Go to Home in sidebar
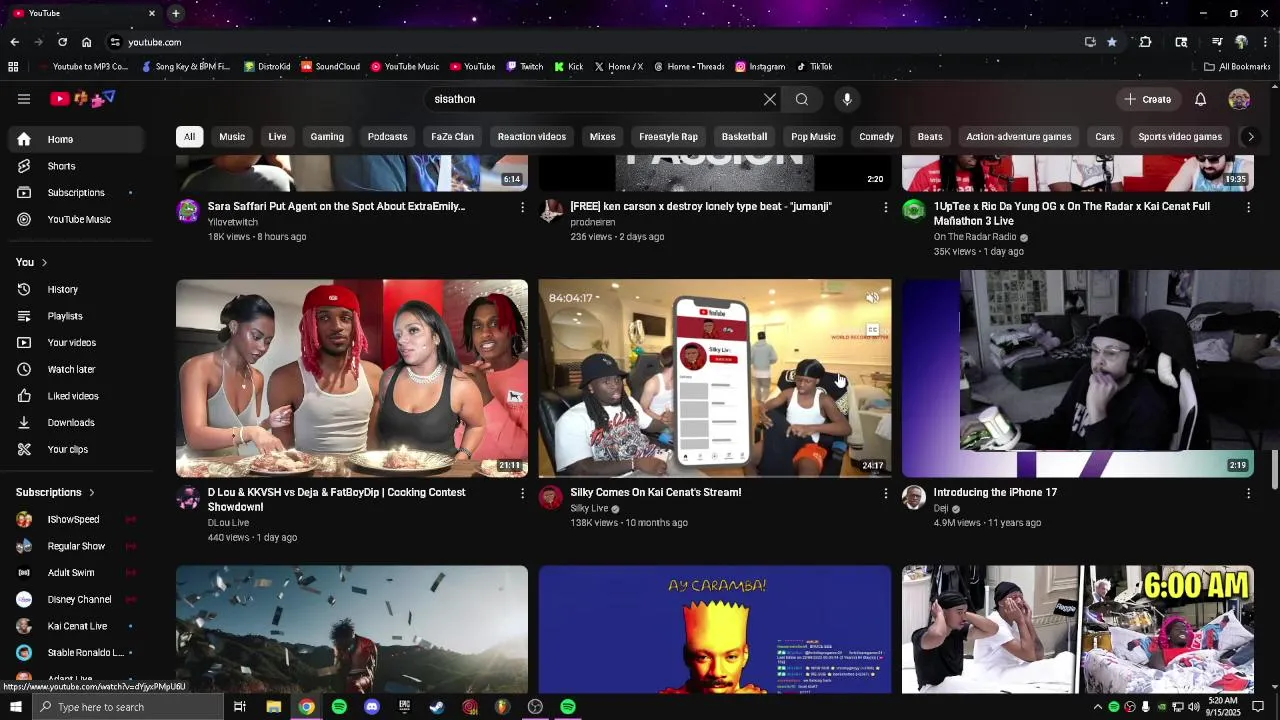This screenshot has height=720, width=1280. click(77, 139)
